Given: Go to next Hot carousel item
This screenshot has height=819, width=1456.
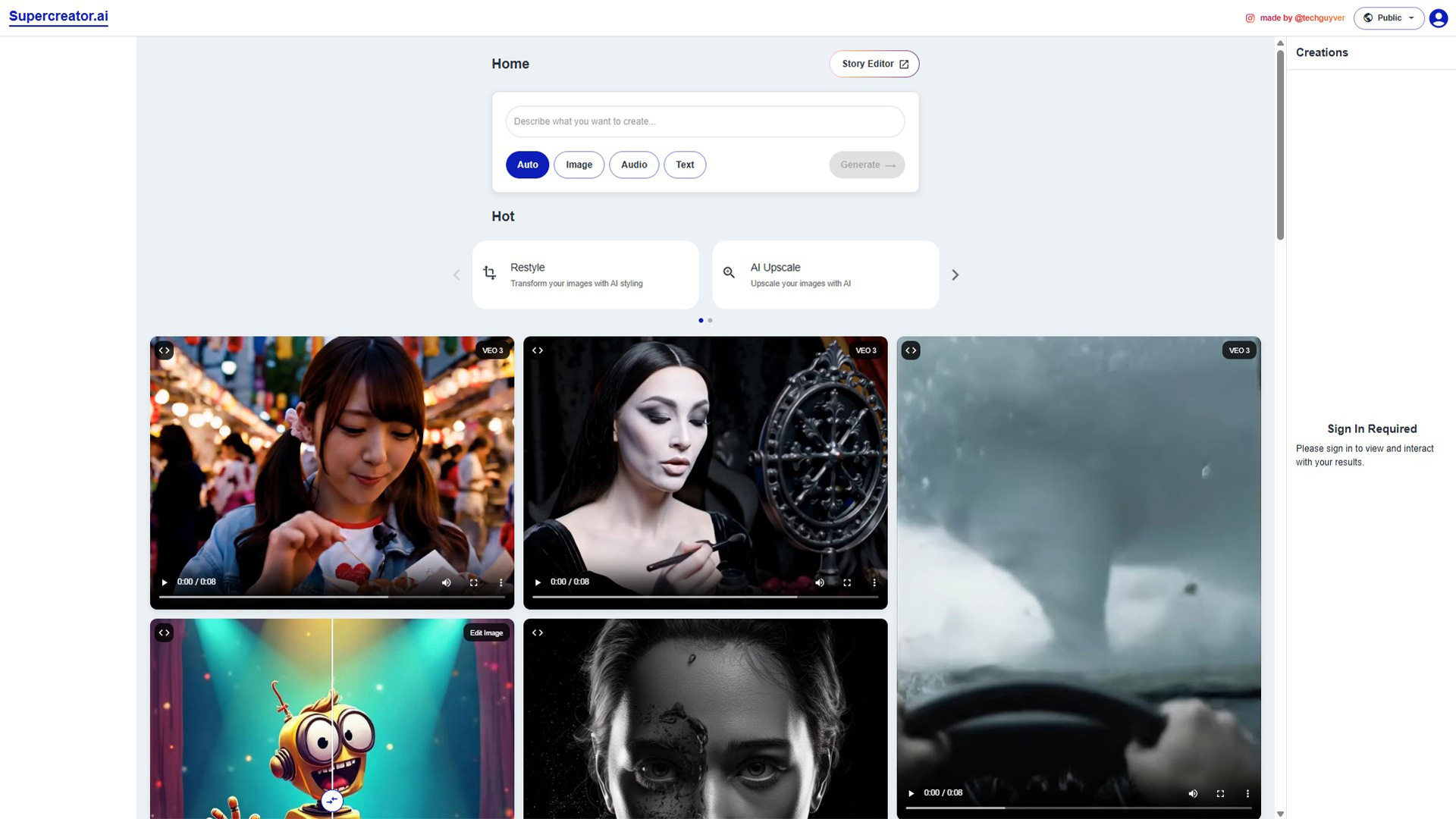Looking at the screenshot, I should pyautogui.click(x=955, y=275).
